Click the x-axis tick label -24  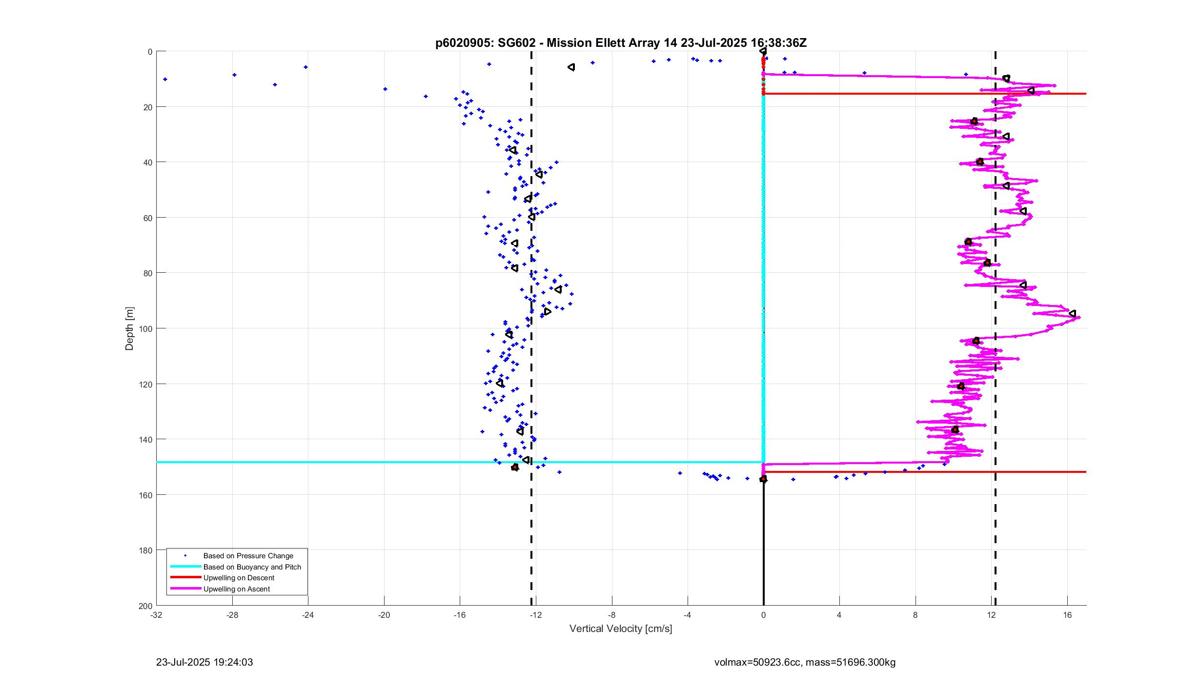coord(308,615)
